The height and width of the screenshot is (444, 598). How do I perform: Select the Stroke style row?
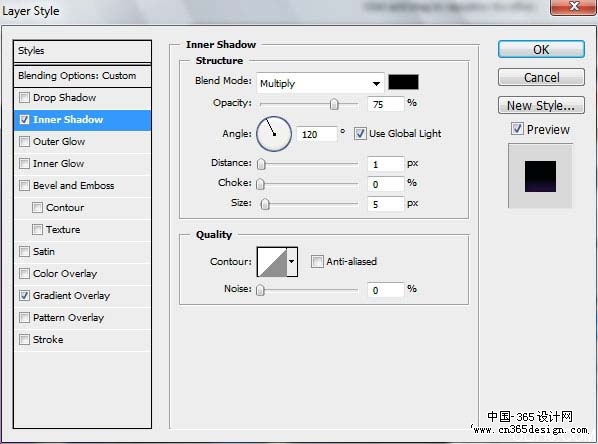pos(82,339)
